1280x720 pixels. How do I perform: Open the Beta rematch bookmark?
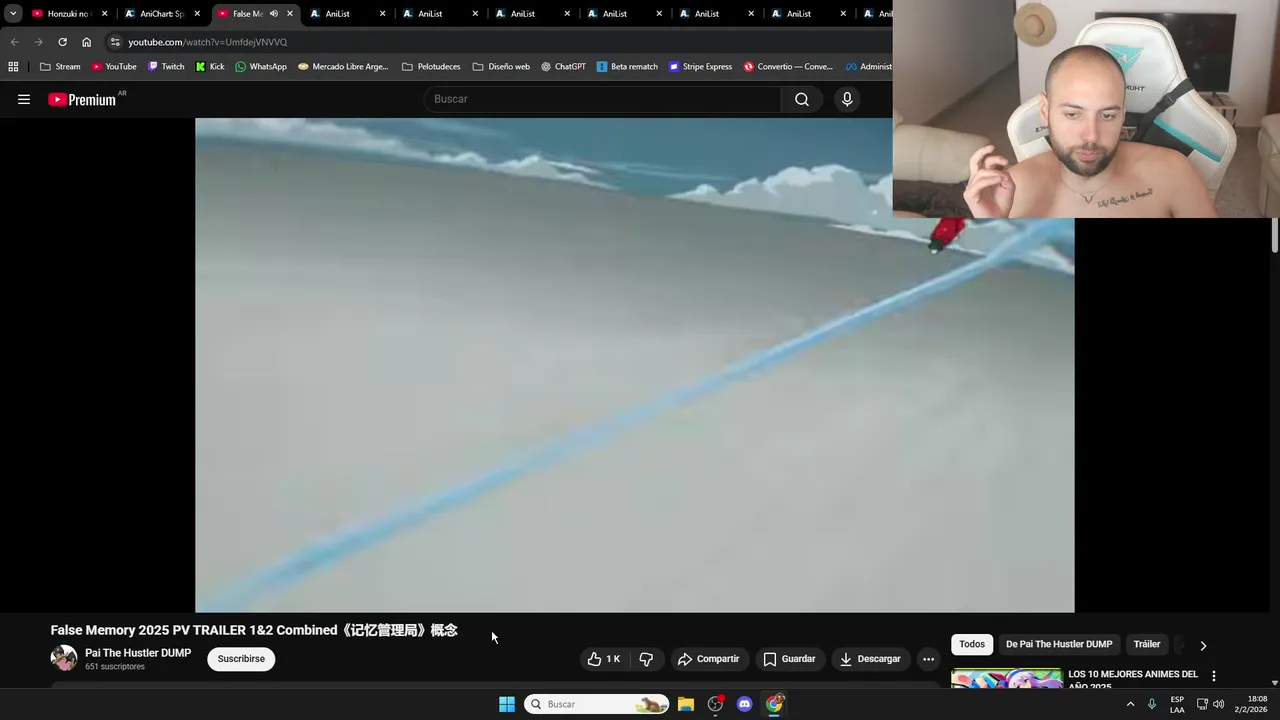coord(627,67)
